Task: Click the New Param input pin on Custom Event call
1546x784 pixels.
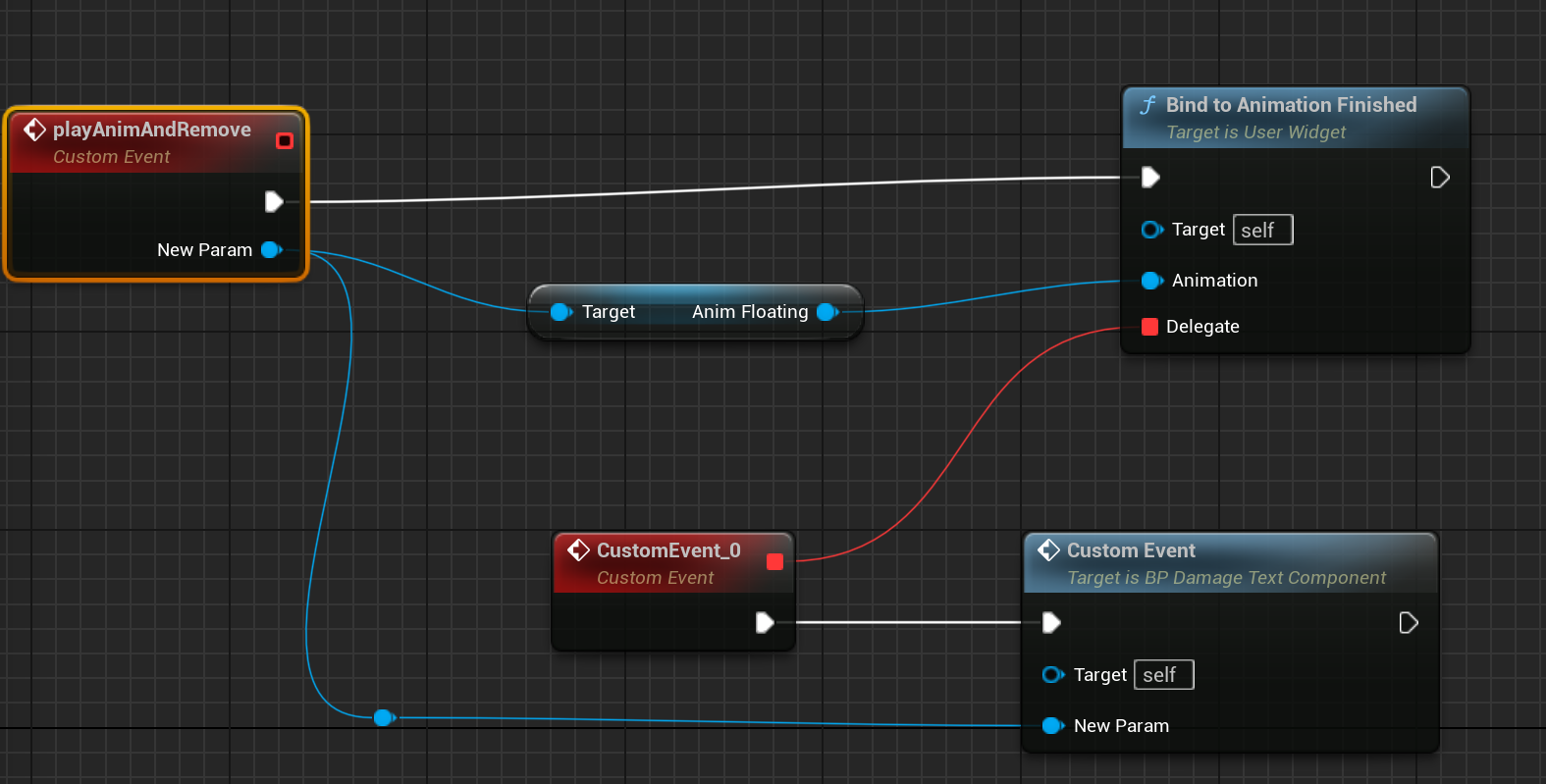Action: tap(1053, 726)
